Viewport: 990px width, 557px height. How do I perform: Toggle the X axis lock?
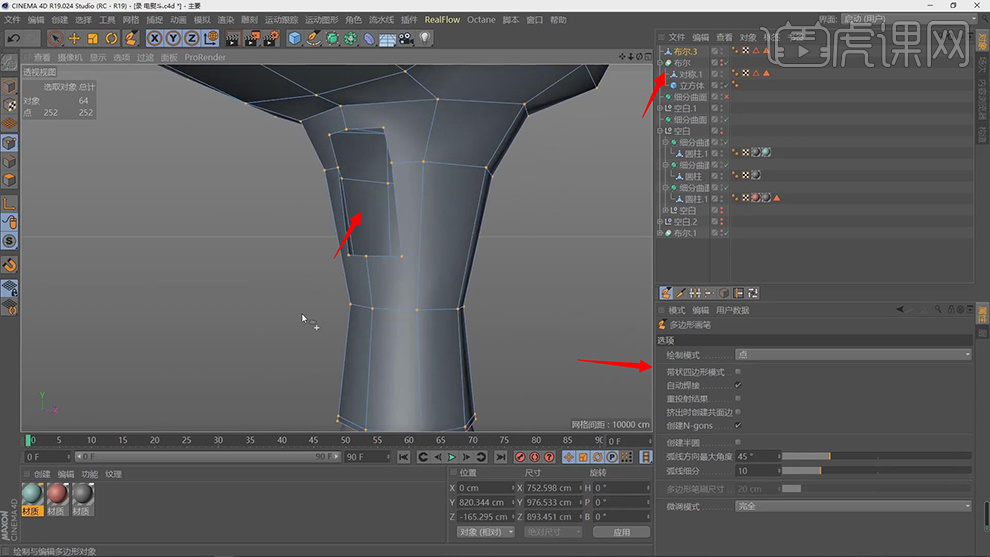tap(156, 38)
